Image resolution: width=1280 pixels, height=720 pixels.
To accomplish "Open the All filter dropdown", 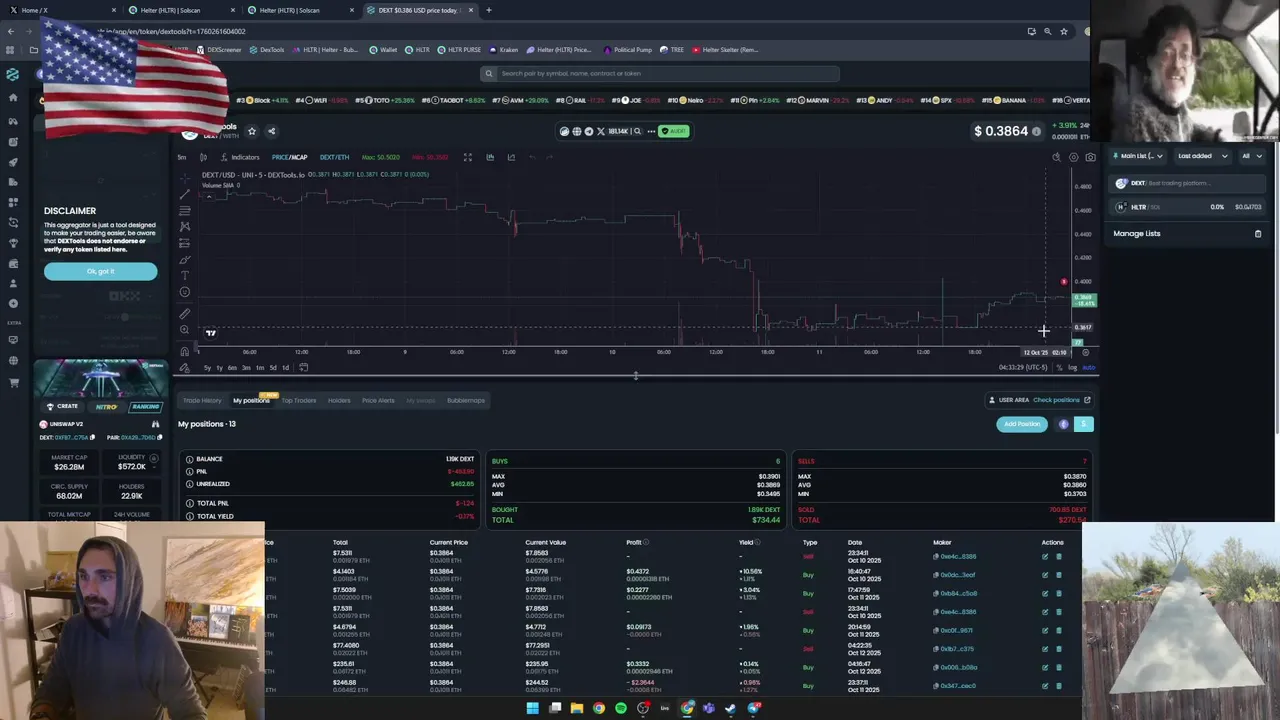I will [x=1251, y=156].
